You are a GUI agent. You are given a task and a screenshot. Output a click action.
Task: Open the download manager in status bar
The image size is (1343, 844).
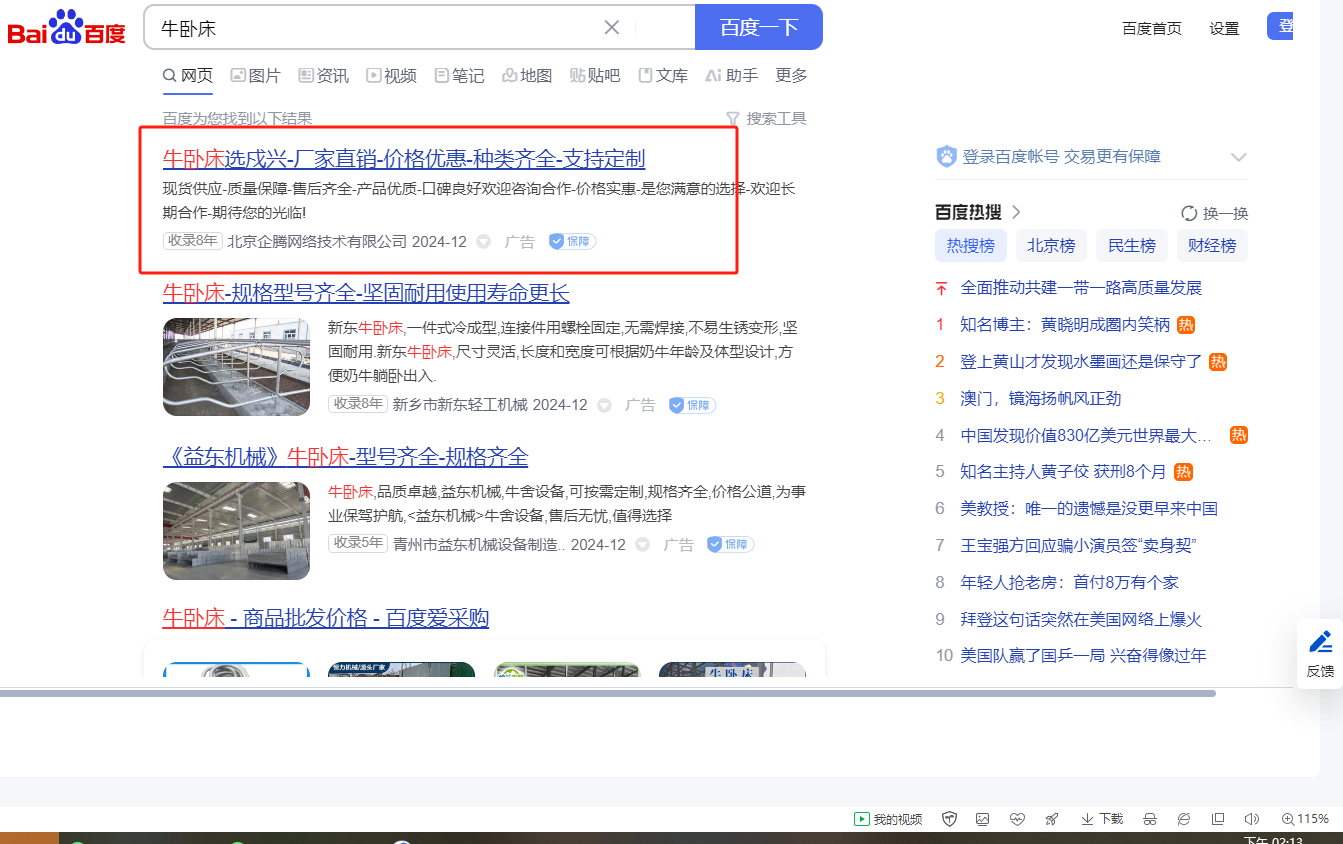[x=1102, y=819]
